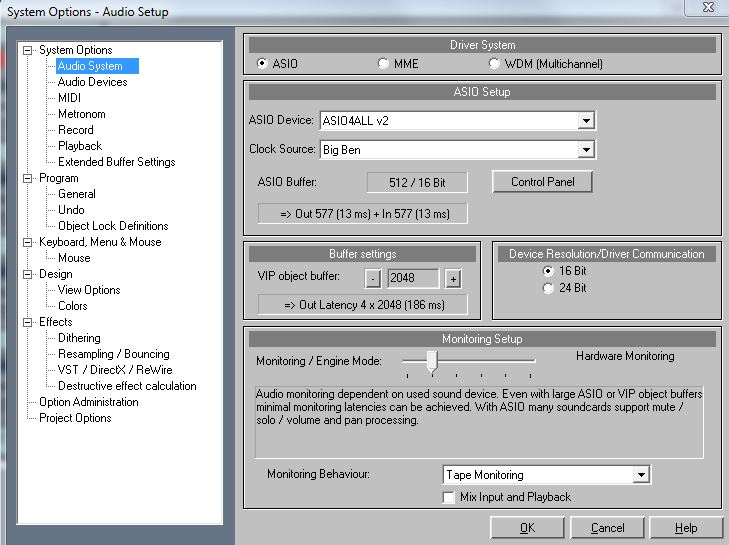
Task: Open MIDI settings page
Action: pos(69,98)
